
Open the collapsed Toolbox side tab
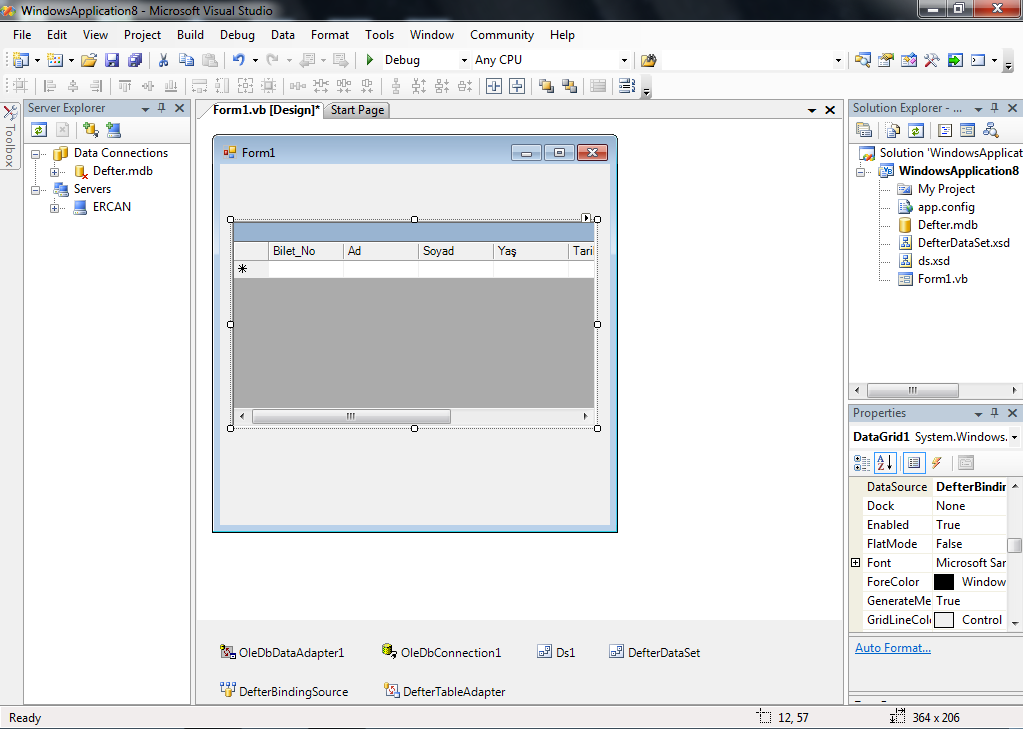tap(10, 136)
